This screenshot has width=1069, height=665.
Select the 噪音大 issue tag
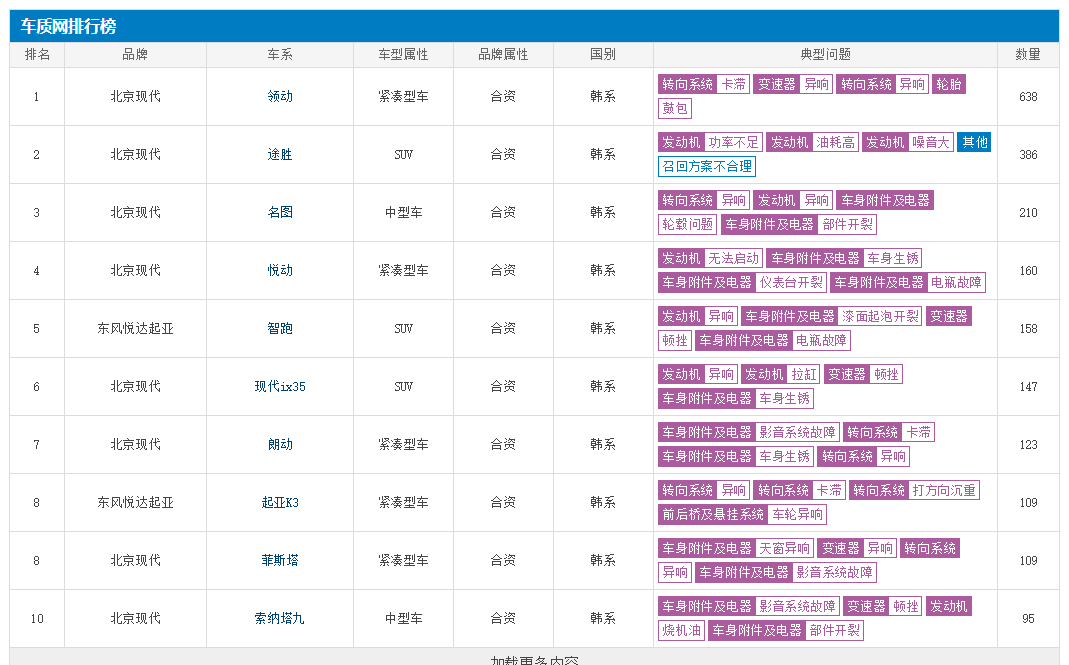[931, 143]
